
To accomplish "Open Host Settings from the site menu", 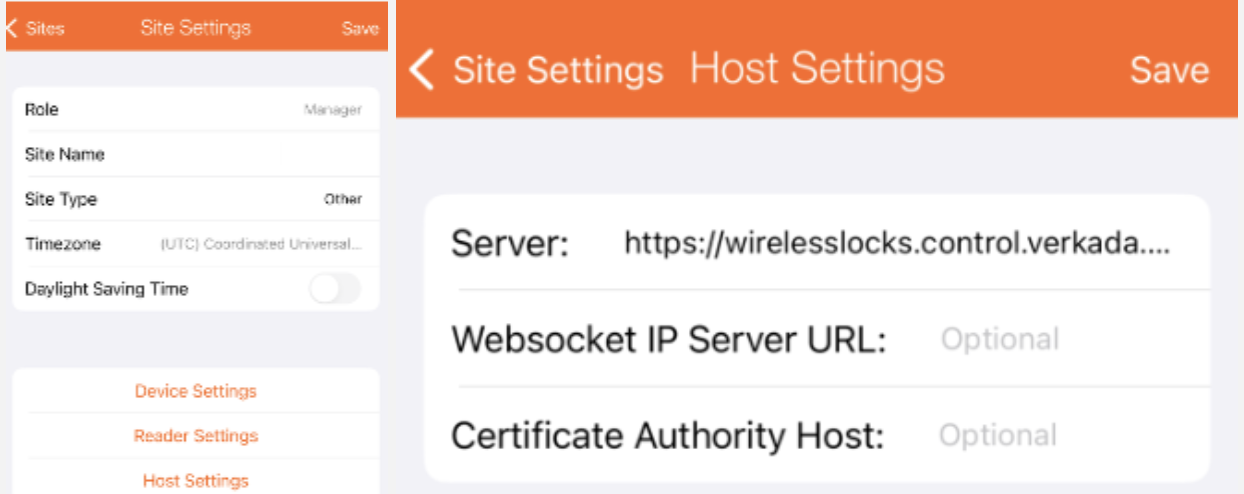I will (196, 481).
